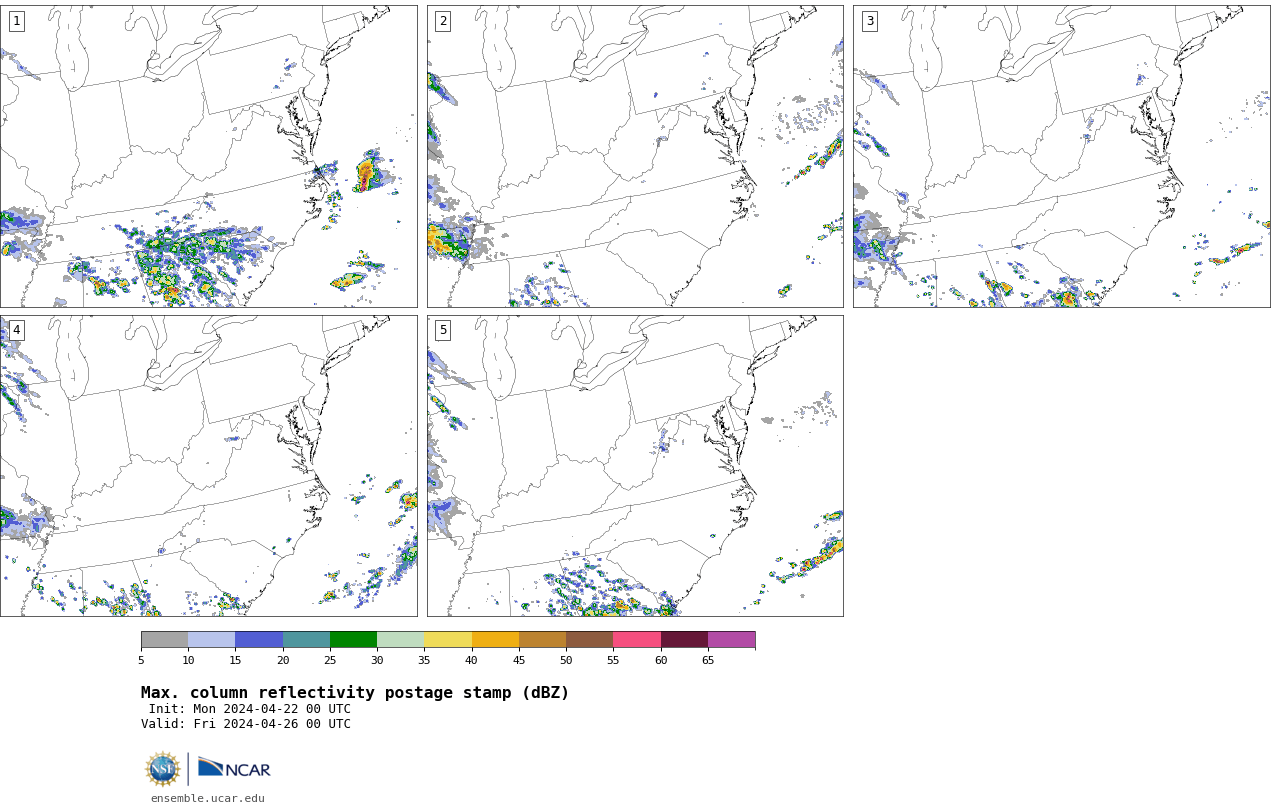
Task: Click the light blue 10-15 dBZ swatch
Action: (212, 640)
